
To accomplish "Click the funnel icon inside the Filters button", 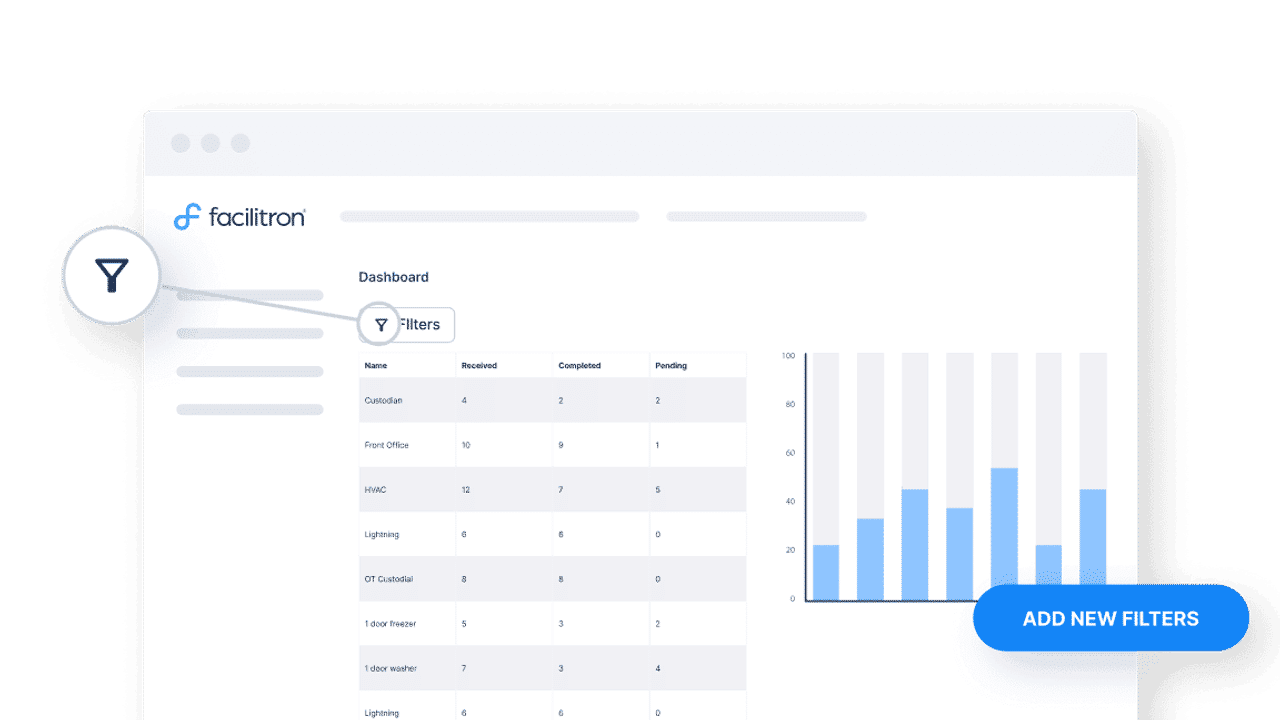I will coord(381,325).
